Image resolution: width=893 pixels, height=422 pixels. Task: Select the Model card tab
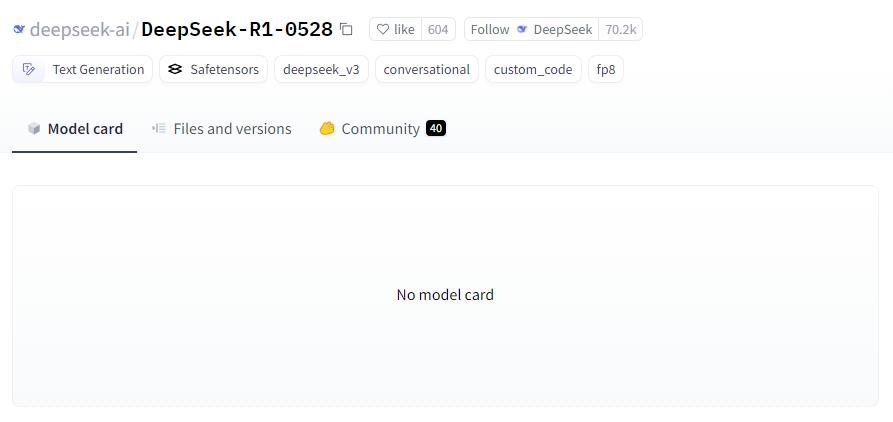pos(75,129)
